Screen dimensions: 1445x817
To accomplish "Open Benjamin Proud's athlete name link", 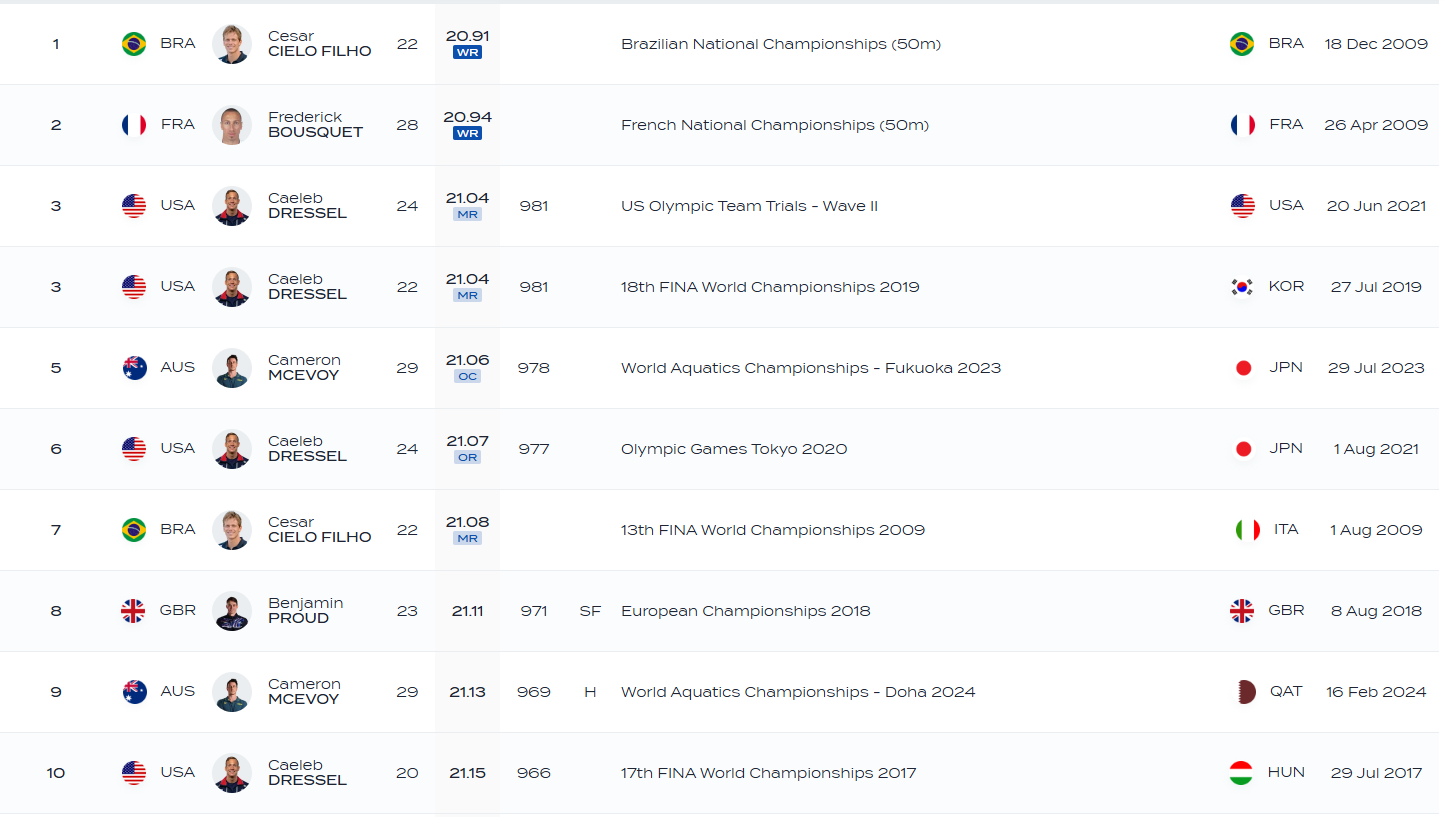I will coord(305,611).
